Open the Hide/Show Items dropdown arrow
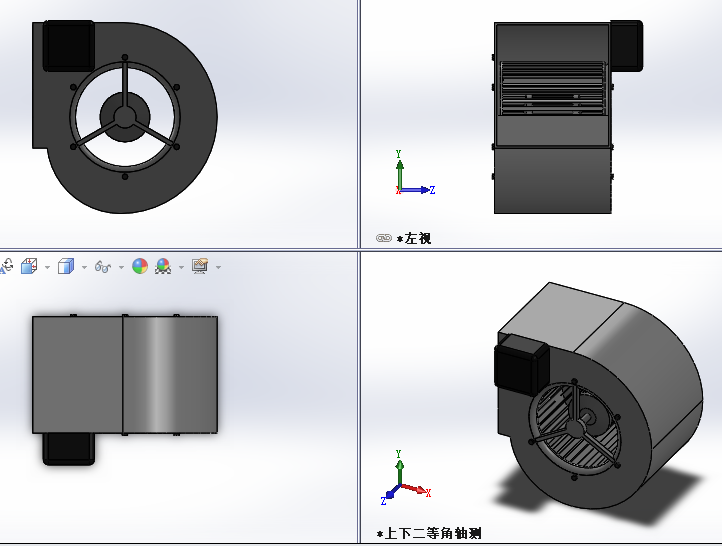This screenshot has width=722, height=546. pyautogui.click(x=121, y=267)
